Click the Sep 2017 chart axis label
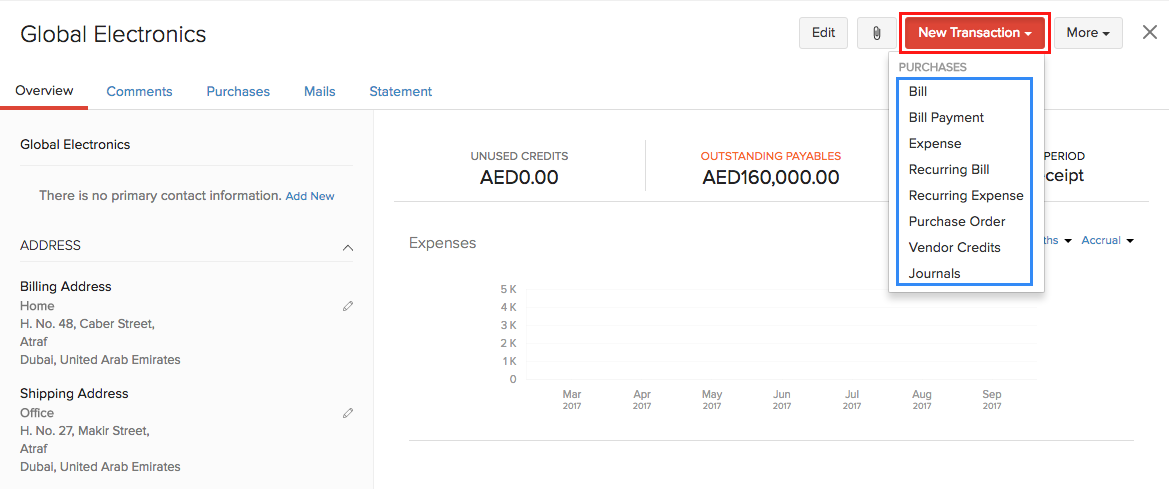Screen dimensions: 1169x489 (992, 400)
